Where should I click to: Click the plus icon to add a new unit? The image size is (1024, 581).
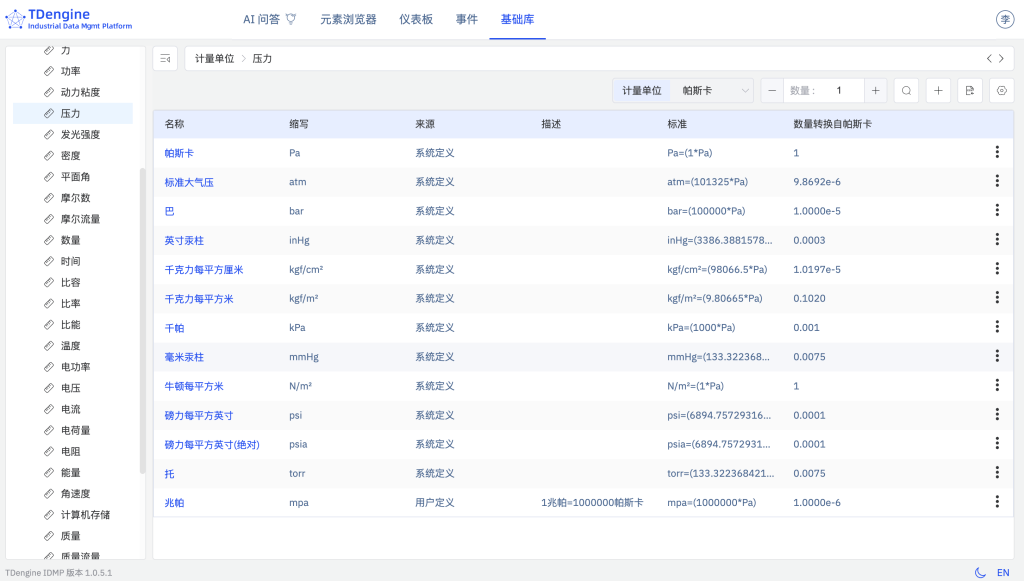coord(937,90)
